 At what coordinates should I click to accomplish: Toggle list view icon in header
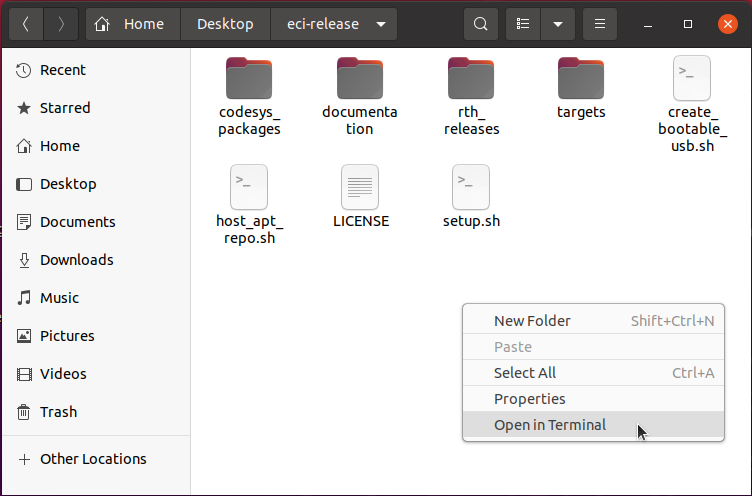click(x=523, y=24)
